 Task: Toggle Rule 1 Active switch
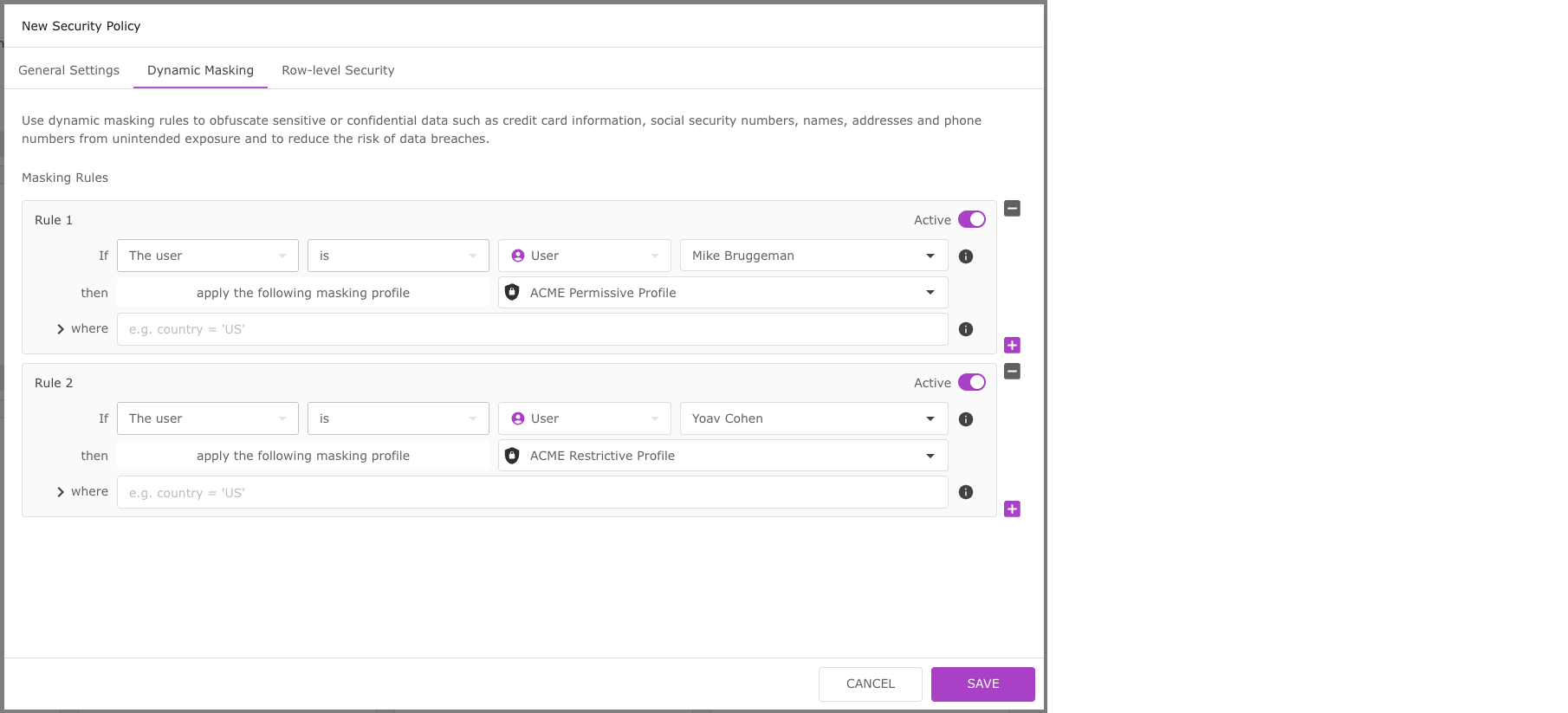pyautogui.click(x=972, y=219)
